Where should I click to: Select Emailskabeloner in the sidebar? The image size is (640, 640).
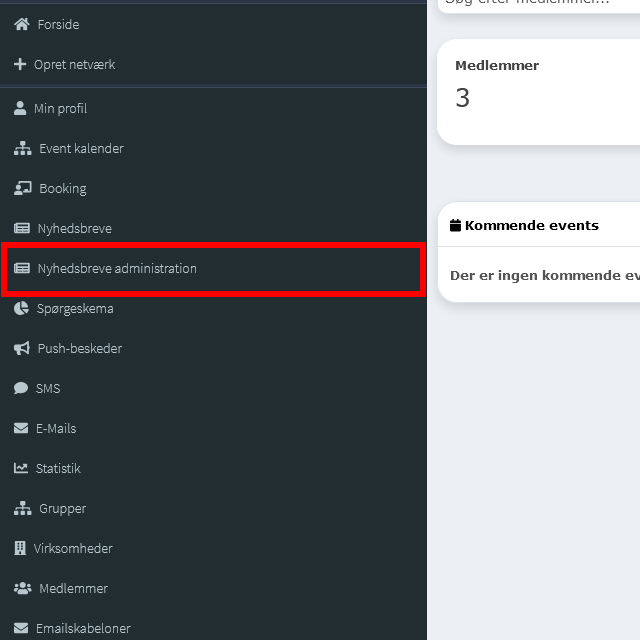83,629
